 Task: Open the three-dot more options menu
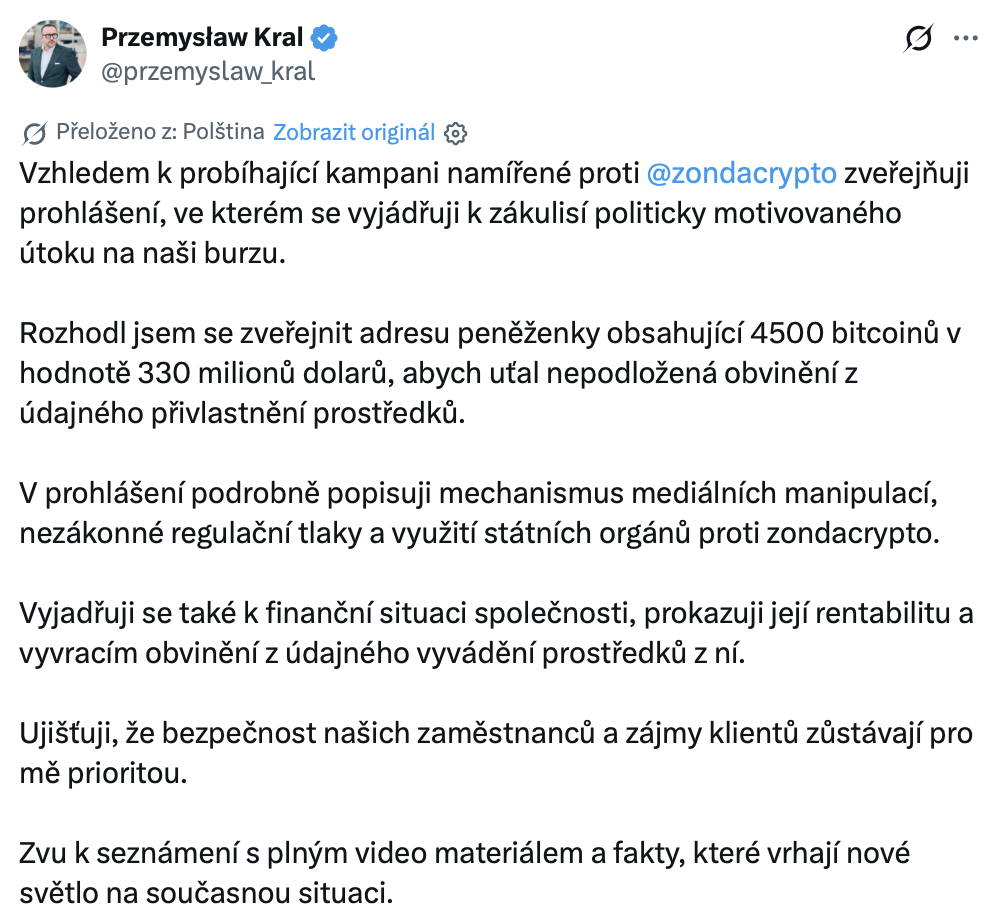(x=965, y=39)
